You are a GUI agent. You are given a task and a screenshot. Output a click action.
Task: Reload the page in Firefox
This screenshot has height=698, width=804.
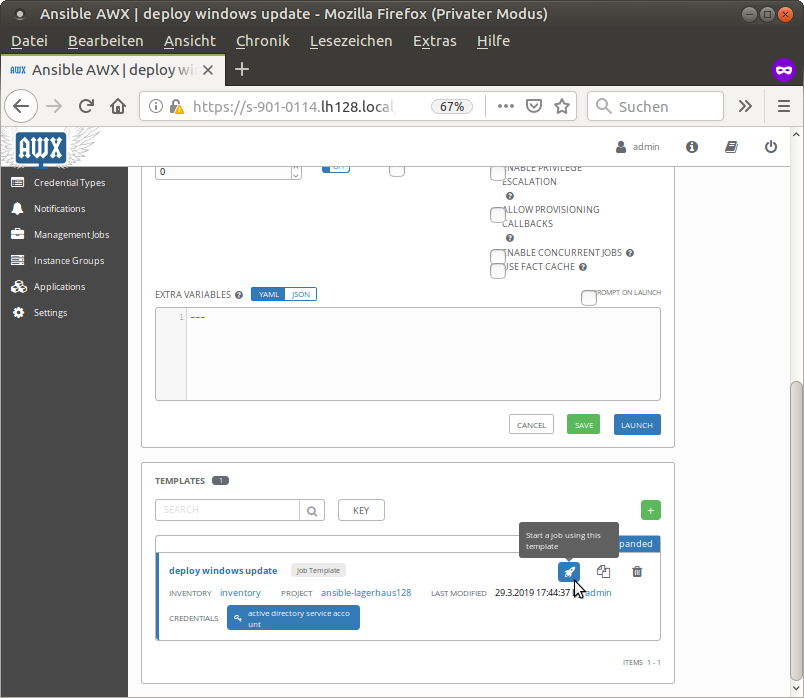[86, 106]
